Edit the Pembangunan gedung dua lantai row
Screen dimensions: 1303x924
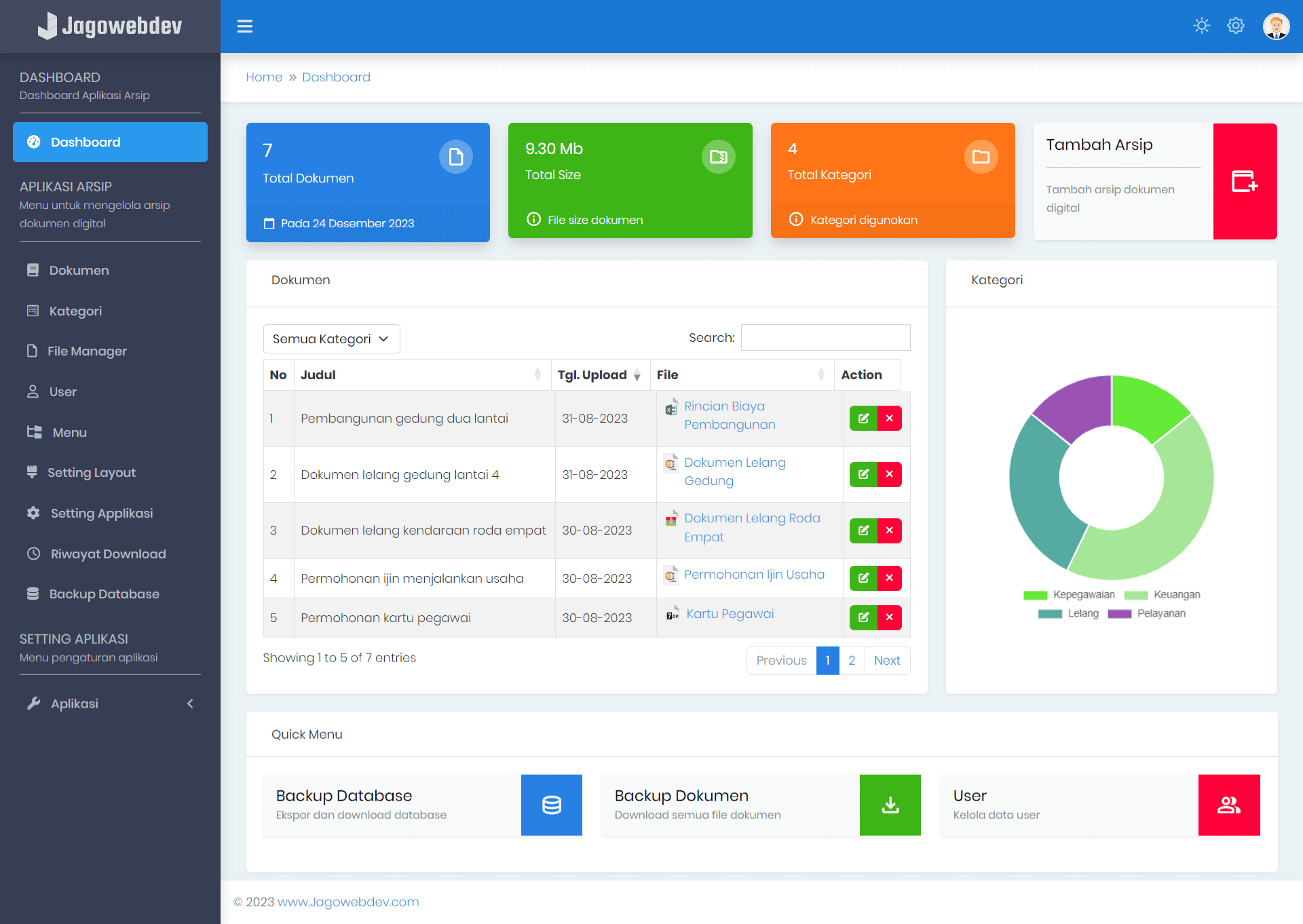pyautogui.click(x=863, y=419)
